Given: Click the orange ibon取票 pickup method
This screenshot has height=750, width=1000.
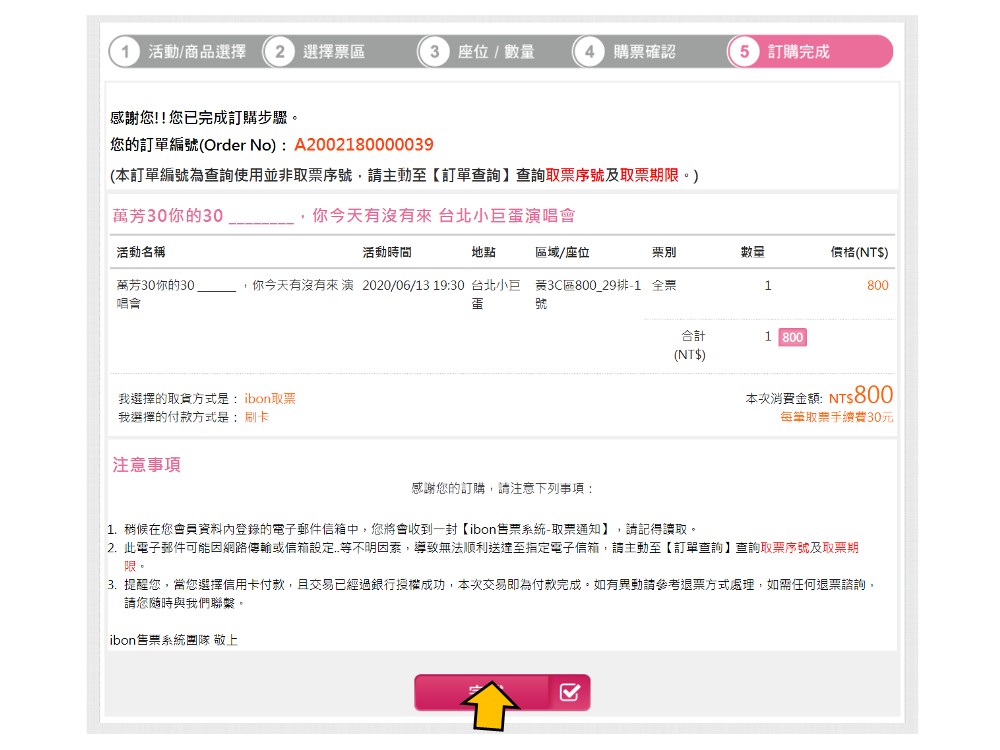Looking at the screenshot, I should [270, 399].
